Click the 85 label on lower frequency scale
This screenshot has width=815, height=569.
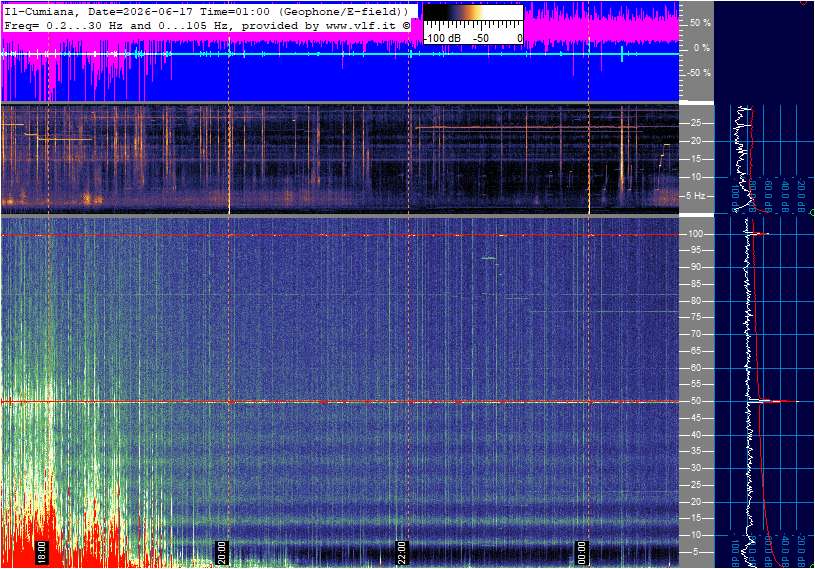(695, 284)
